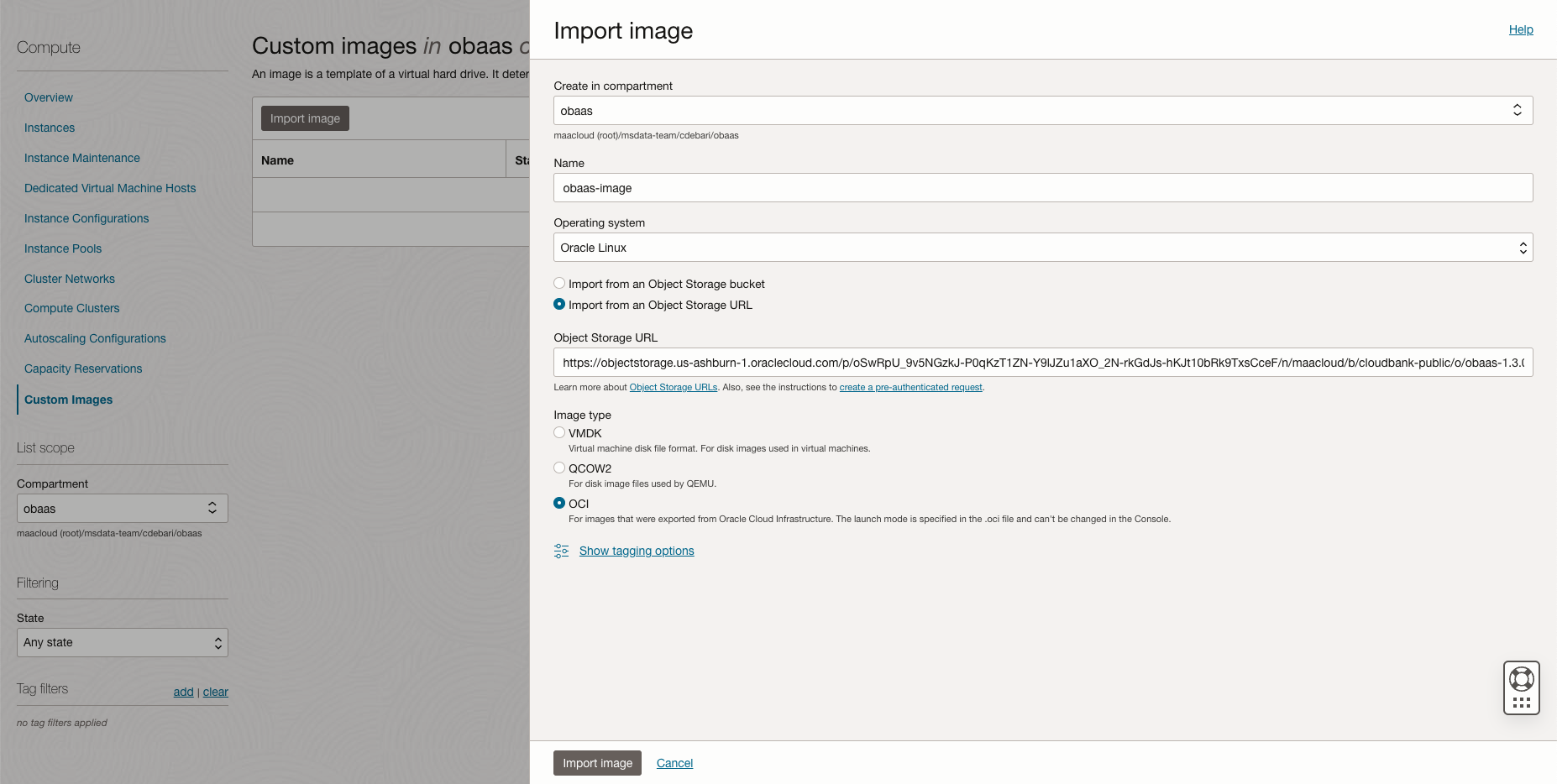Click the Import image button at the bottom
Screen dimensions: 1557x784
coord(596,763)
